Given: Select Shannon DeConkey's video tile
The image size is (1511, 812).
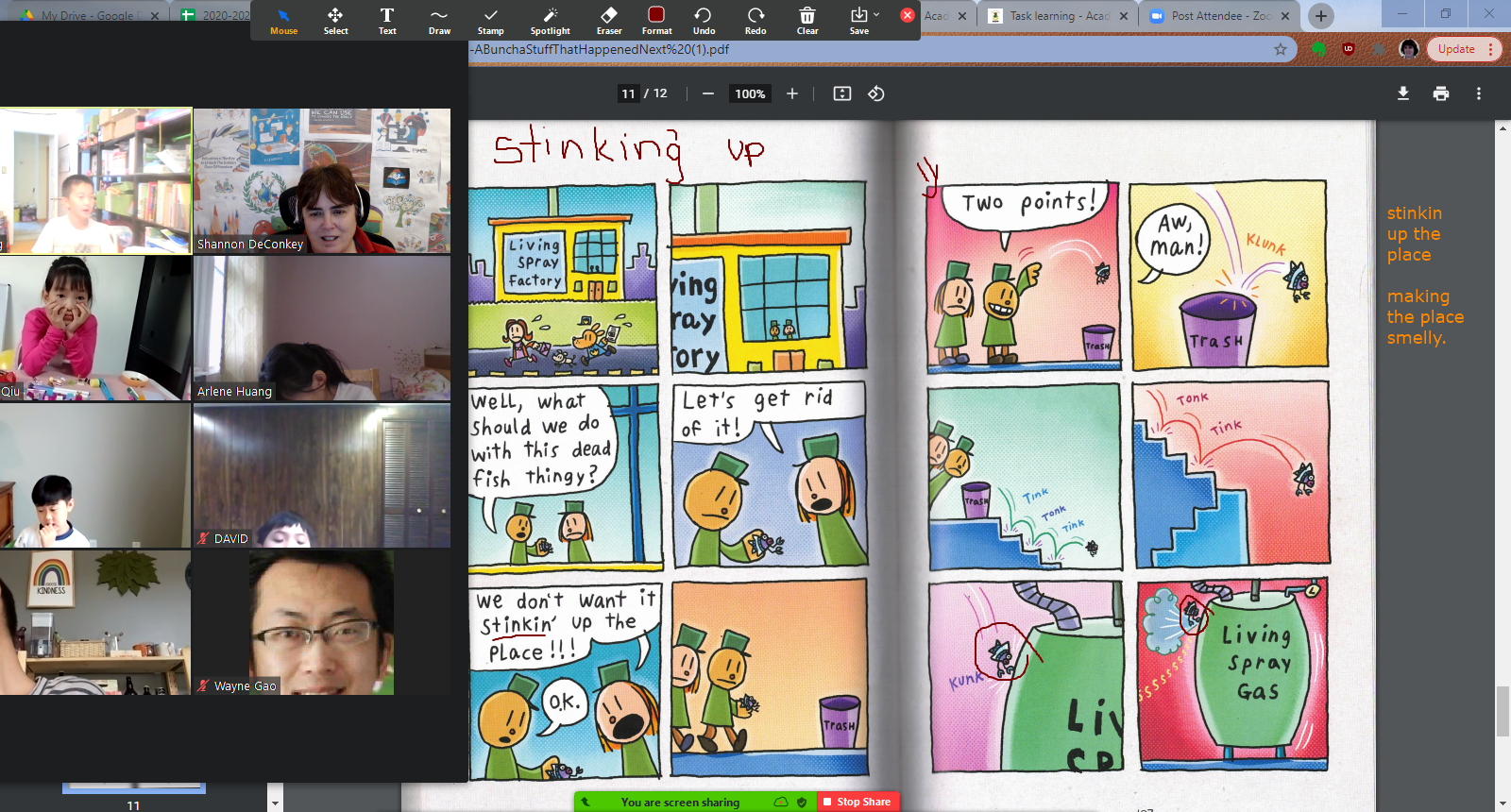Looking at the screenshot, I should pos(322,180).
